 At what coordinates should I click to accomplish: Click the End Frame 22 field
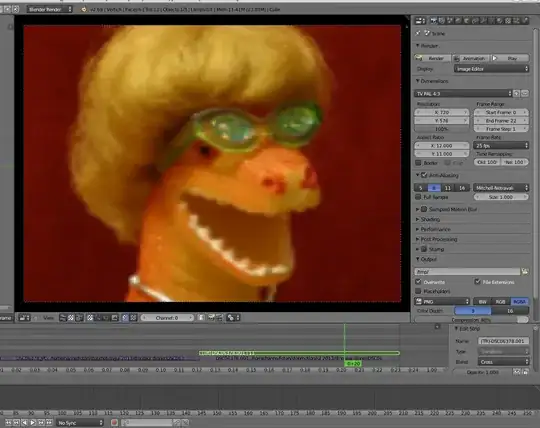pos(501,121)
